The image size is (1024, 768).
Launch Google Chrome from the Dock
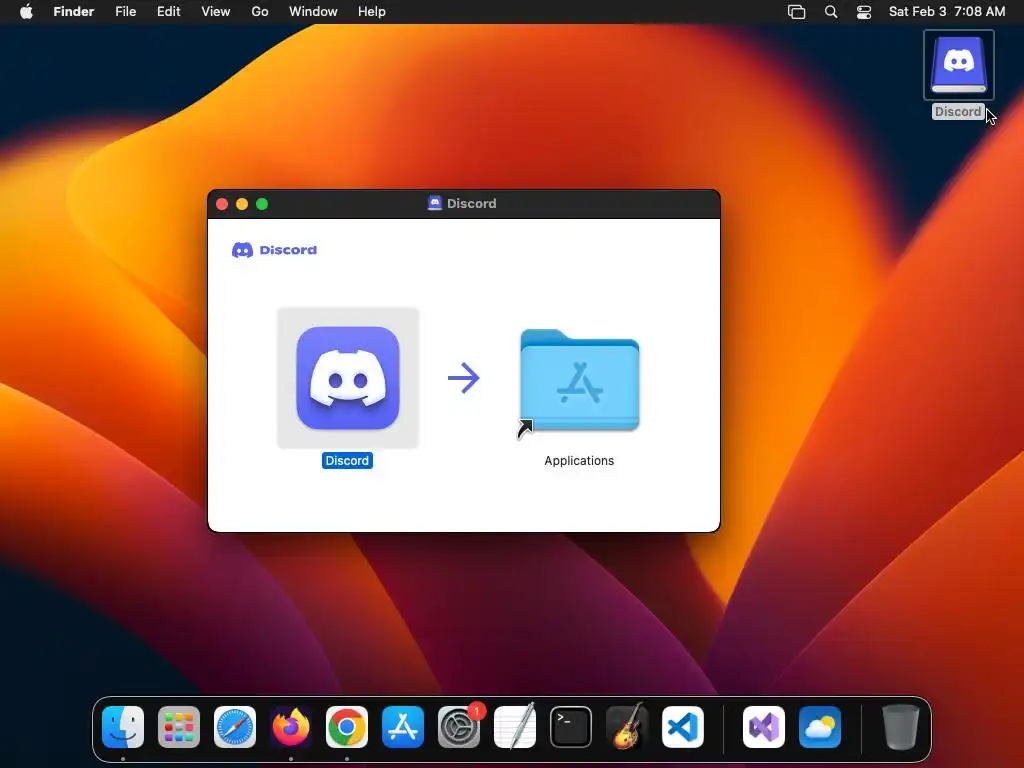point(347,727)
